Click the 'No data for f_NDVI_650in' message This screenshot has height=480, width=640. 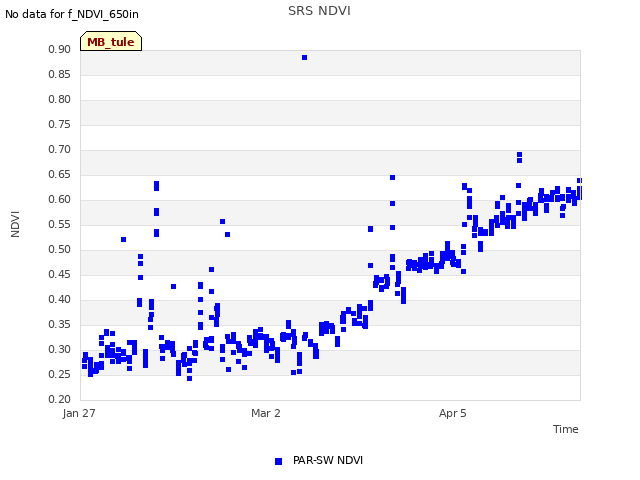(72, 14)
